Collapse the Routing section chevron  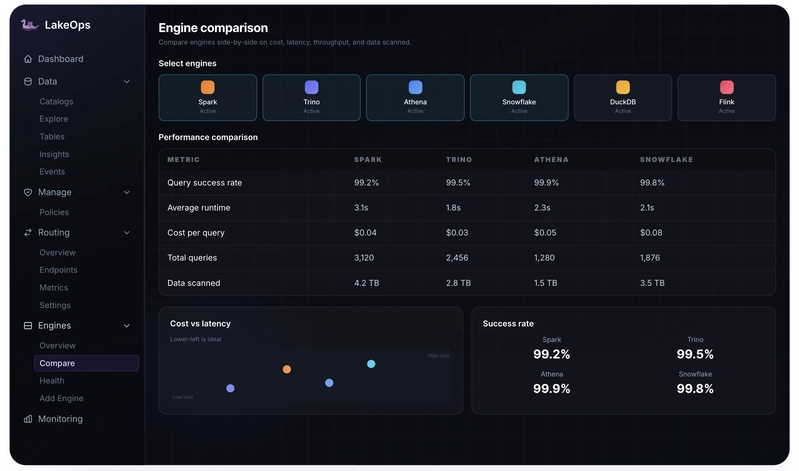click(127, 233)
